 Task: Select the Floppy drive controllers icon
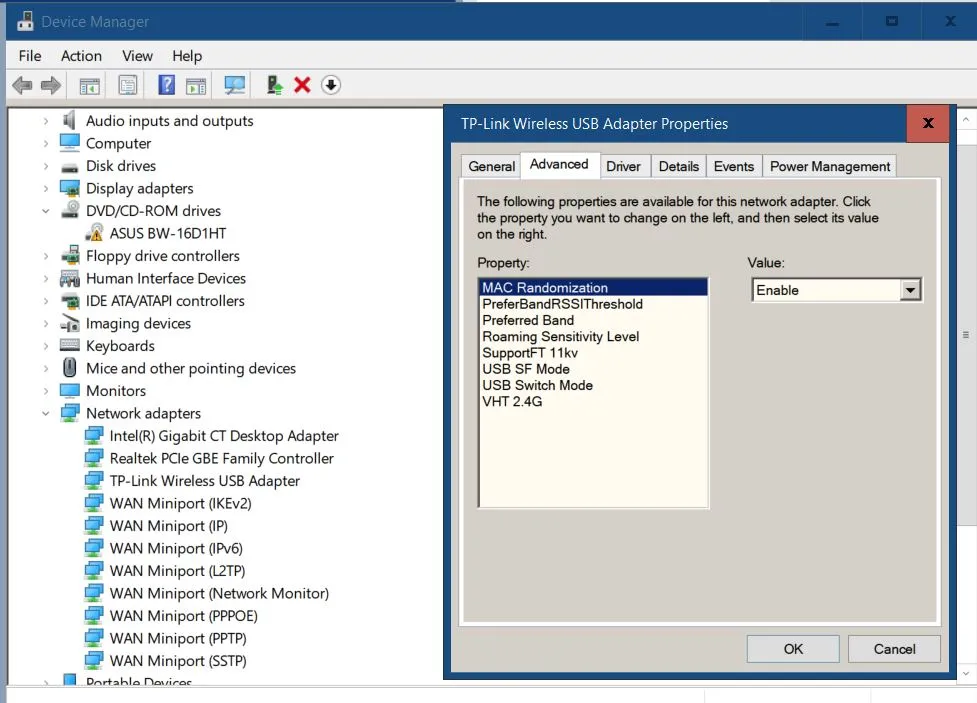tap(70, 256)
